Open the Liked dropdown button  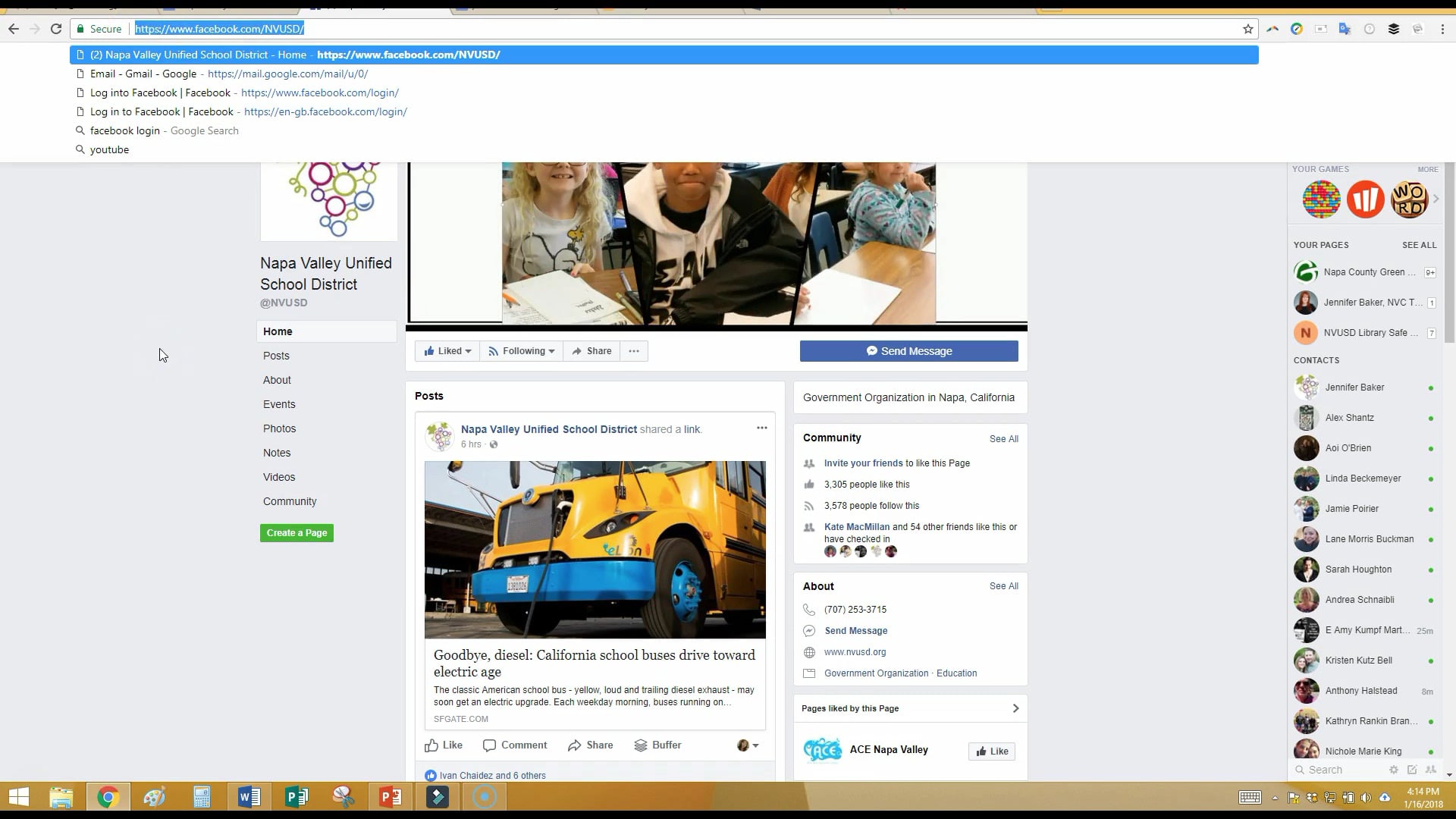[447, 351]
